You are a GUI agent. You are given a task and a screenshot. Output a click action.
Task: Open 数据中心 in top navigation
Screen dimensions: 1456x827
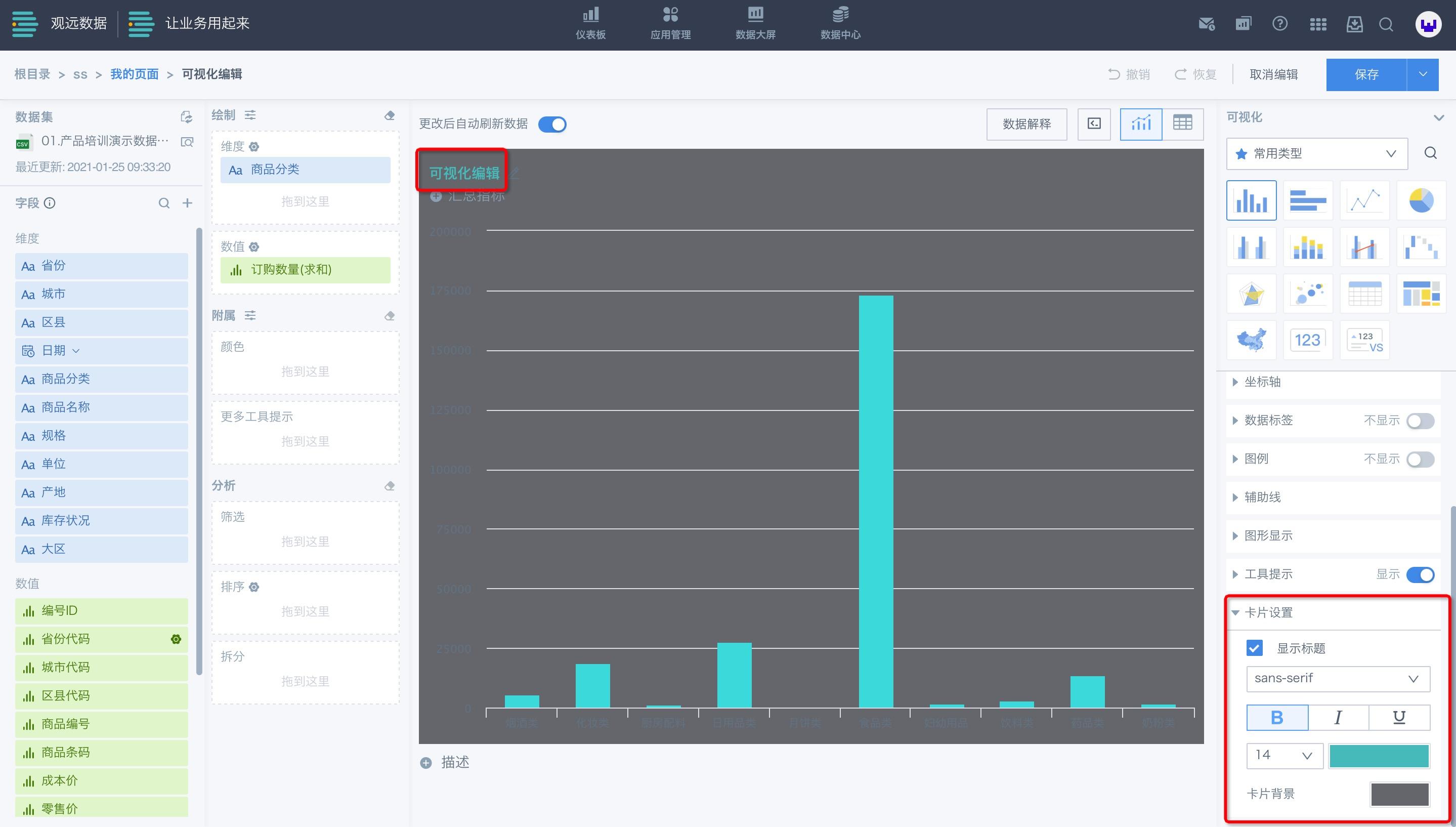tap(840, 23)
